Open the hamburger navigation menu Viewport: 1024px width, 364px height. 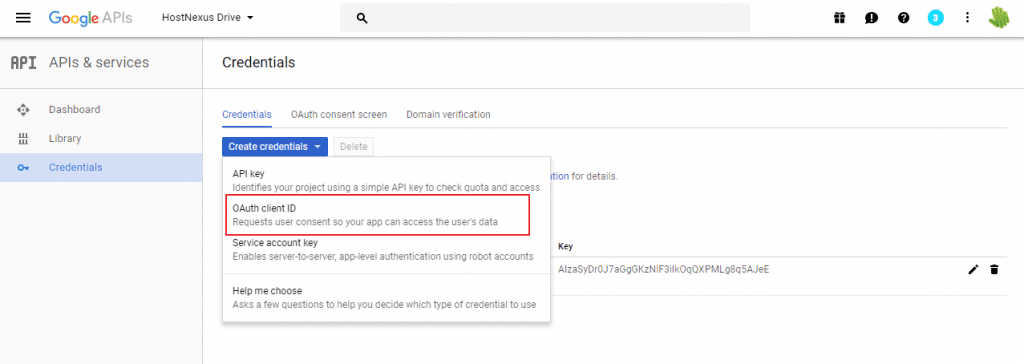point(23,18)
